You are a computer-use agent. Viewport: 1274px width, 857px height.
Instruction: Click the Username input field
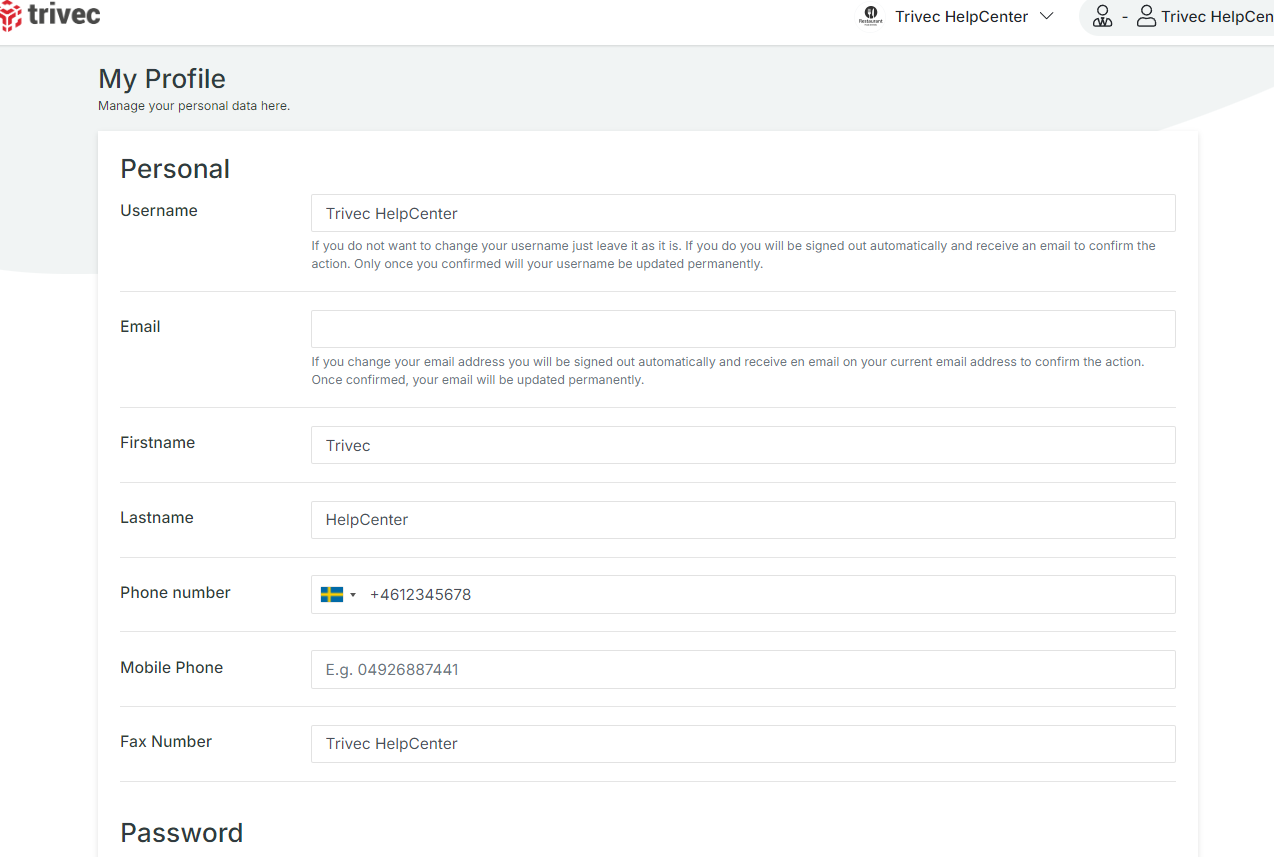tap(743, 213)
